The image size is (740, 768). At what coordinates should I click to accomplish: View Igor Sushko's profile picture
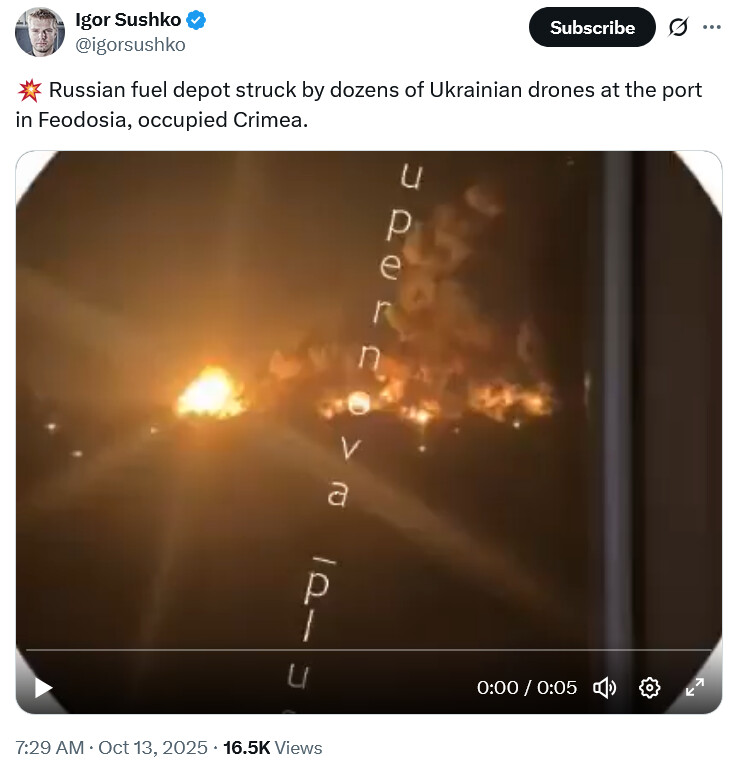coord(40,32)
